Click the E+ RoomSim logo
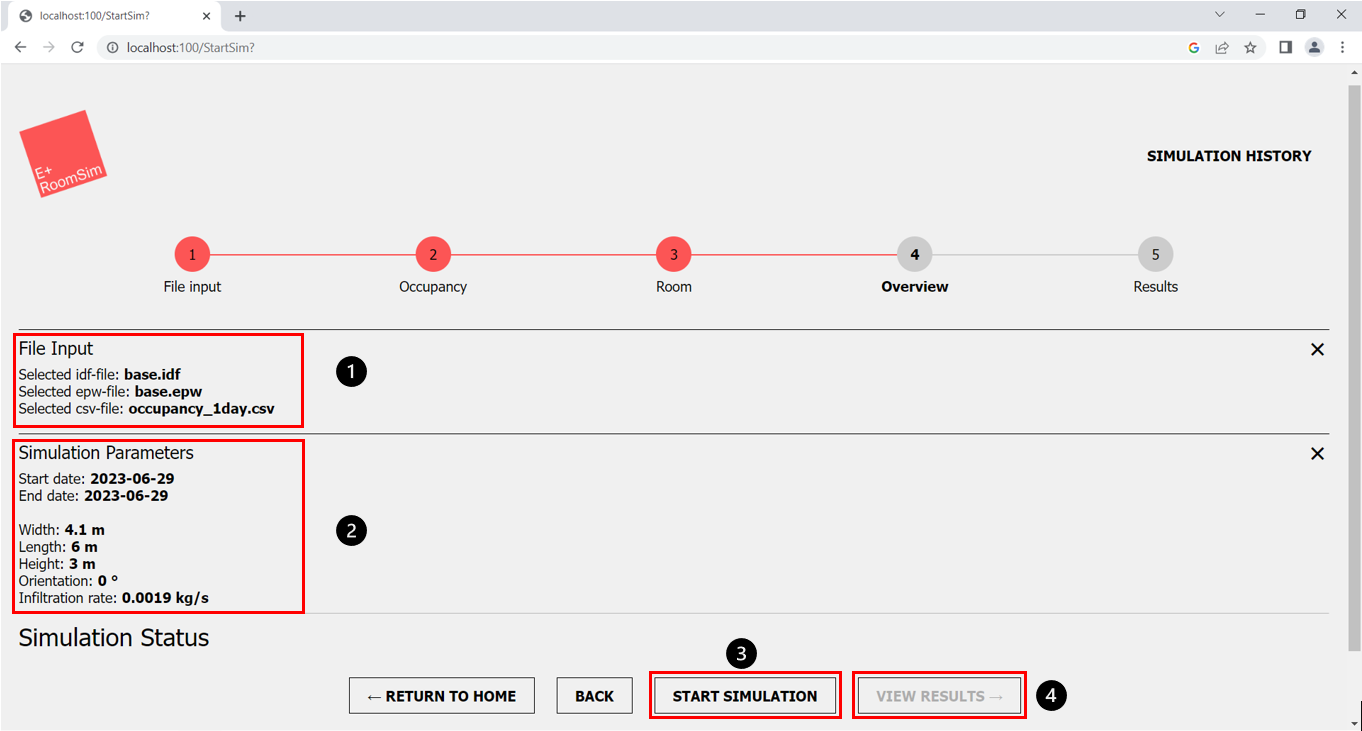Screen dimensions: 1362x731 coord(62,154)
